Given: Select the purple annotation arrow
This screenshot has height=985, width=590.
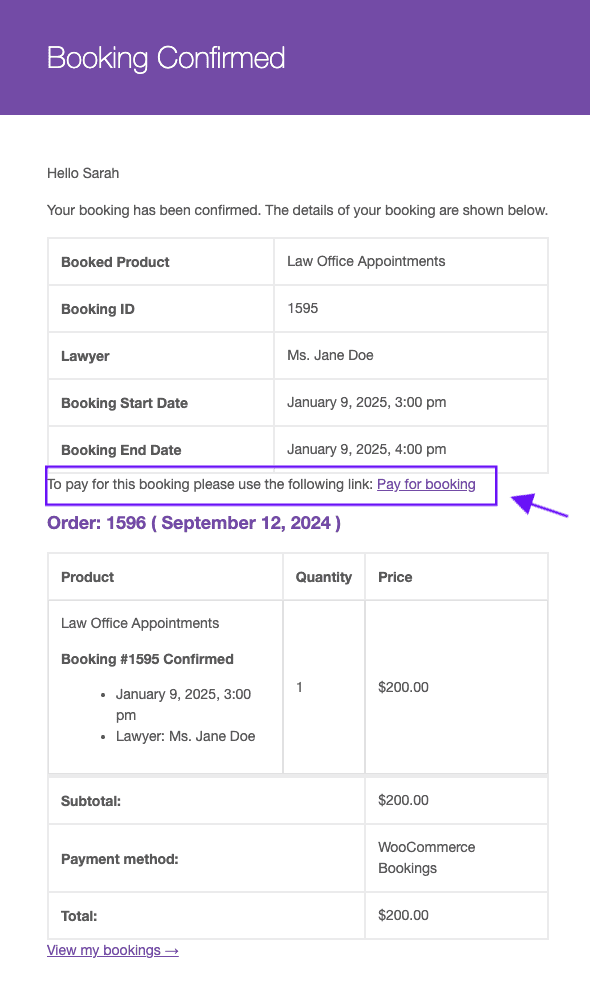Looking at the screenshot, I should [539, 506].
